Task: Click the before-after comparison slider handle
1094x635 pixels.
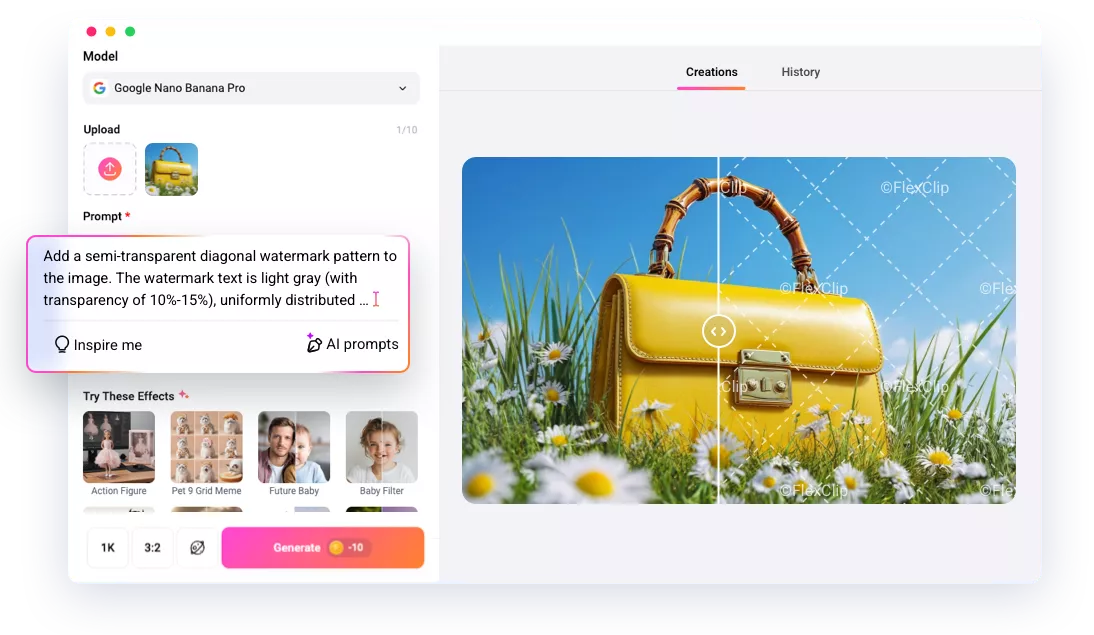Action: pyautogui.click(x=719, y=330)
